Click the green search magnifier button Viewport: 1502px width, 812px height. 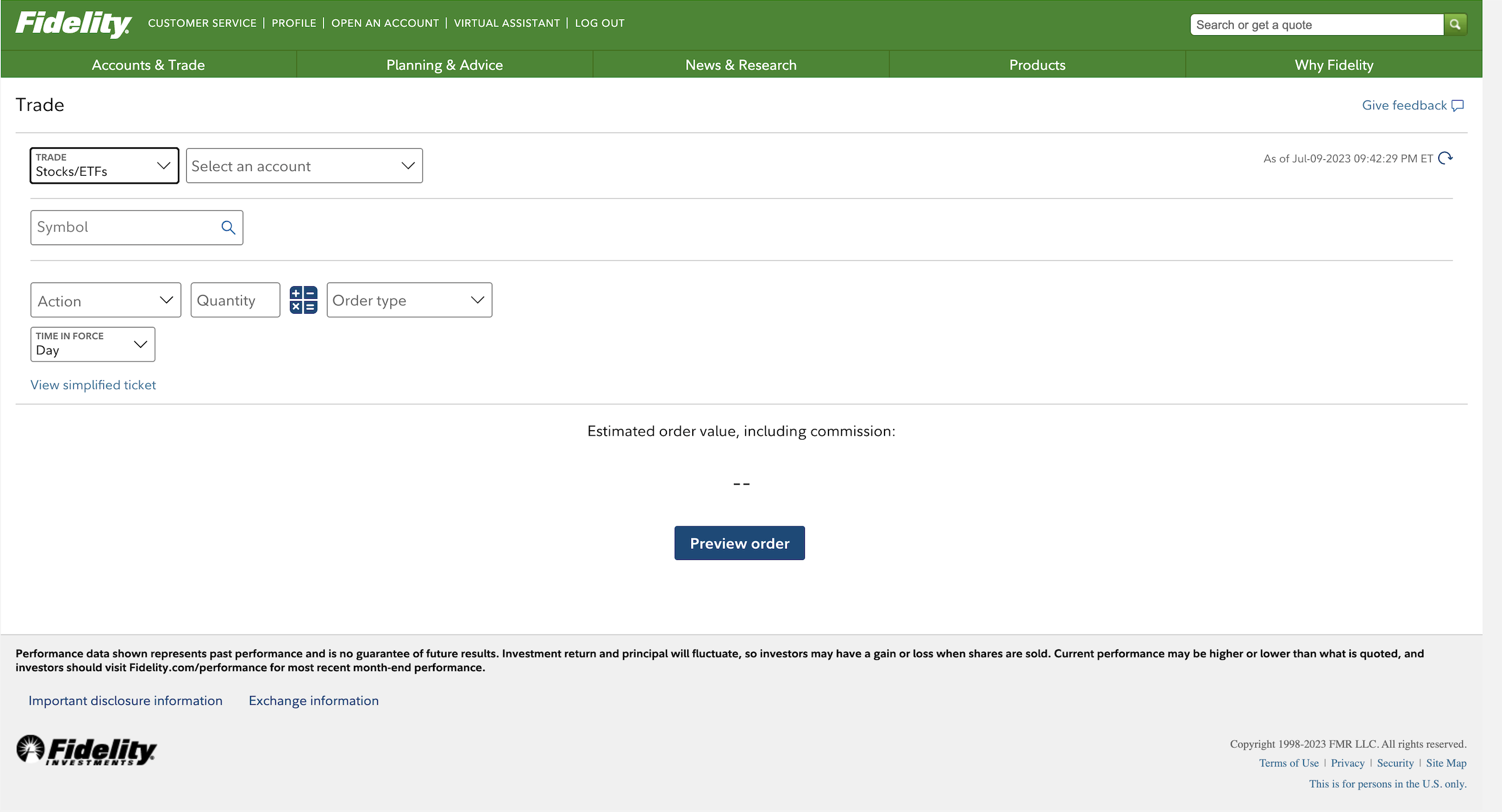(x=1455, y=25)
